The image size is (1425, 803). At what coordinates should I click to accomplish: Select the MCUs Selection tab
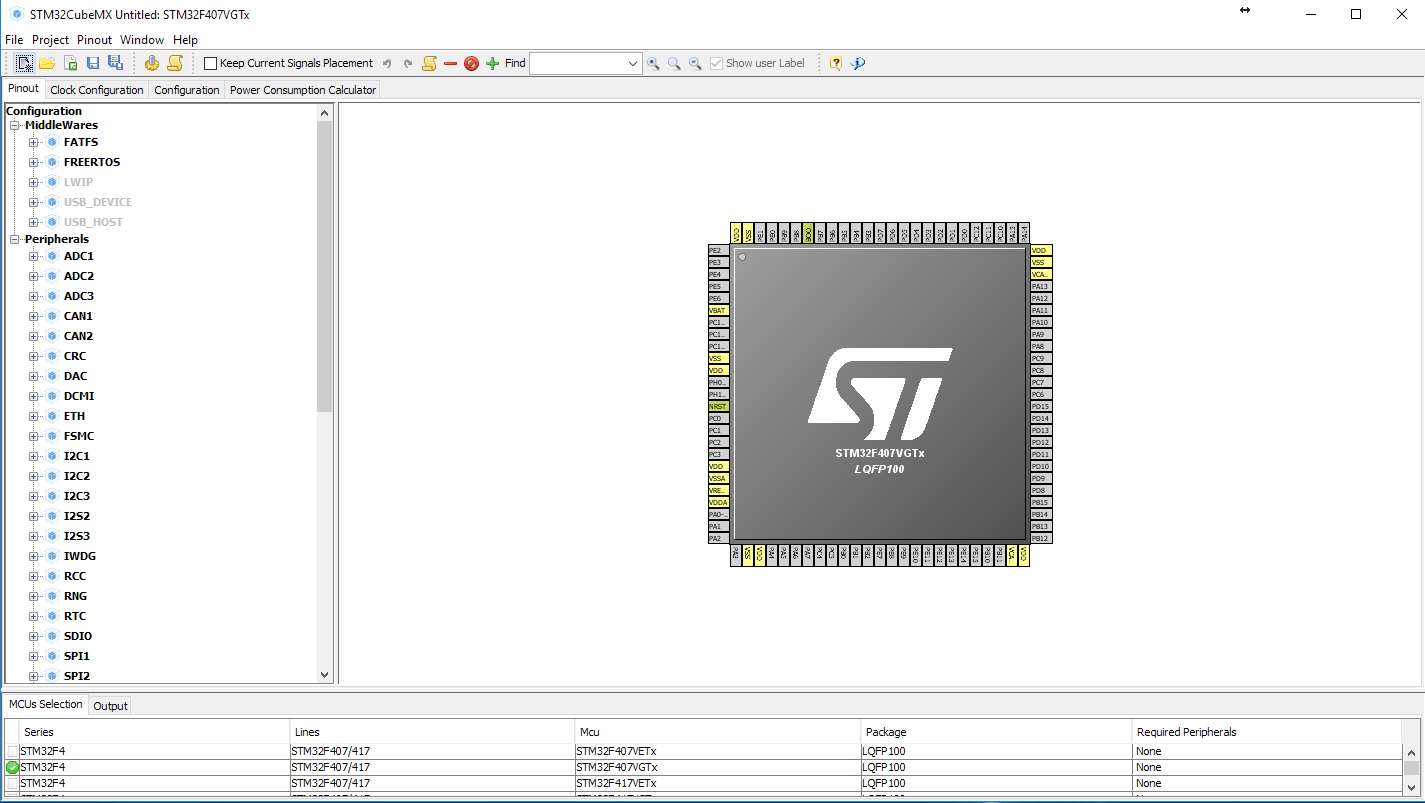point(46,704)
